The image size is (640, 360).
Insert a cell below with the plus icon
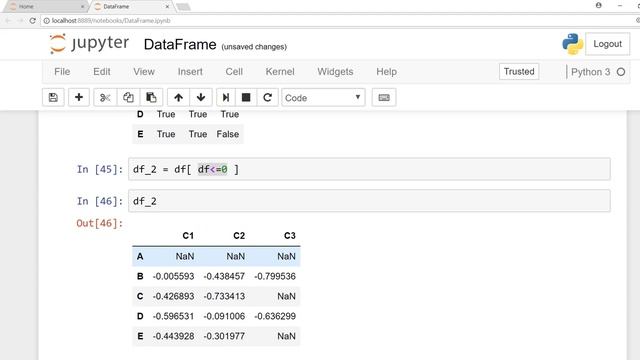coord(79,98)
